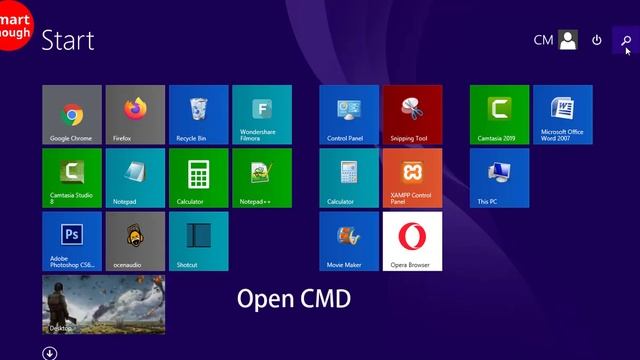640x360 pixels.
Task: Open the Desktop tile
Action: [x=104, y=304]
